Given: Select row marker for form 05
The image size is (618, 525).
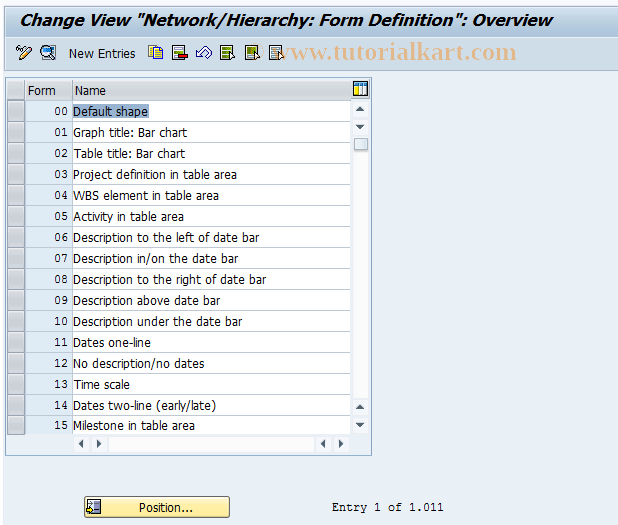Looking at the screenshot, I should coord(16,216).
